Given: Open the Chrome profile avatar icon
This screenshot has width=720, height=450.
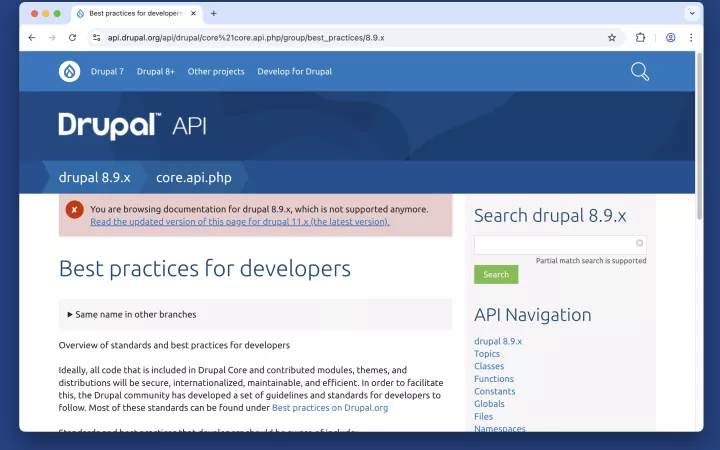Looking at the screenshot, I should 670,38.
